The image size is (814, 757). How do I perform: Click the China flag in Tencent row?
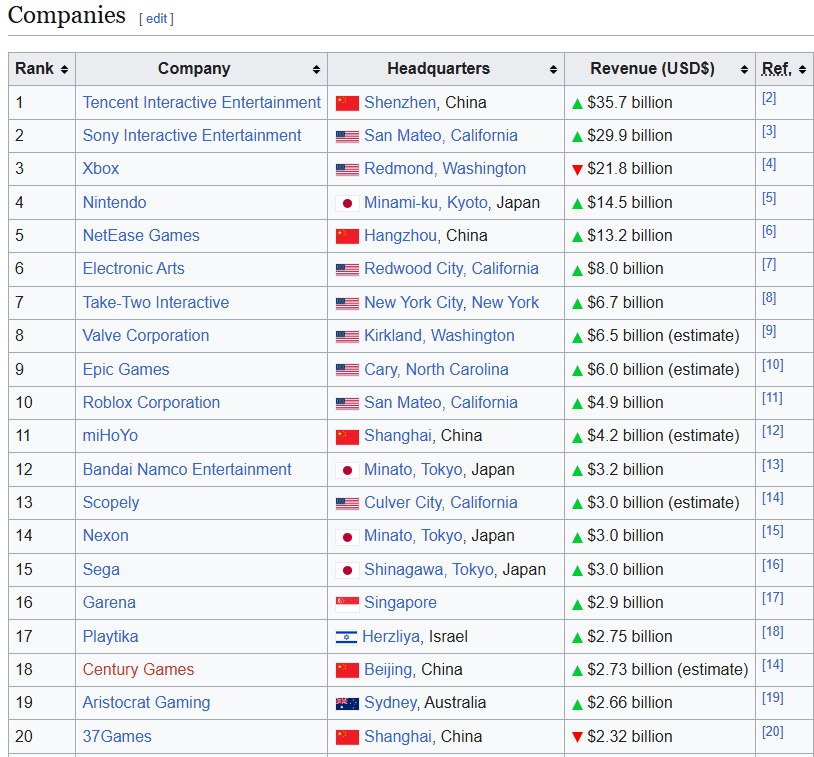(347, 103)
